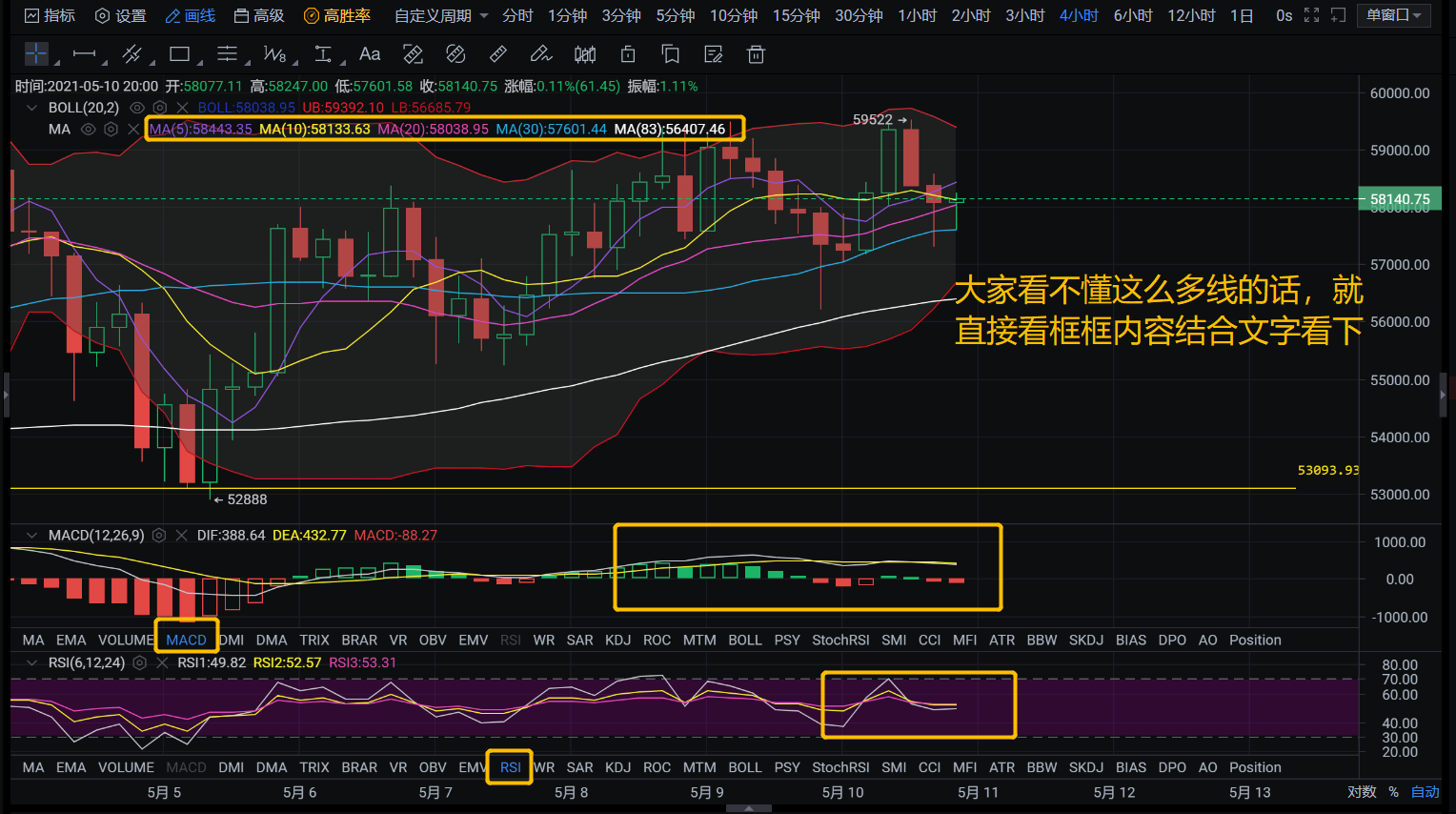Click the fullscreen icon near 0s
Image resolution: width=1456 pixels, height=814 pixels.
coord(1310,15)
